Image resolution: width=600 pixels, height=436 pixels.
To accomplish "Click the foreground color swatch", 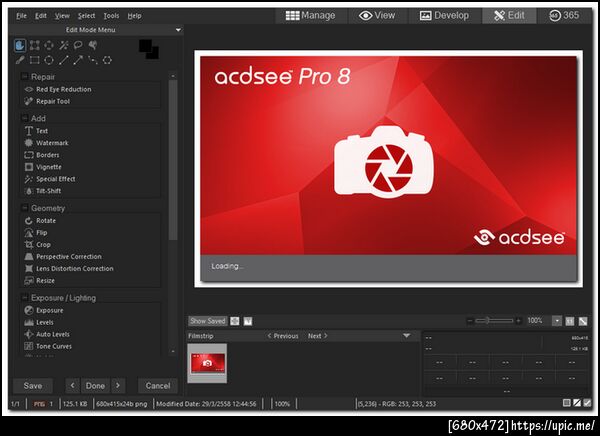I will pyautogui.click(x=145, y=44).
